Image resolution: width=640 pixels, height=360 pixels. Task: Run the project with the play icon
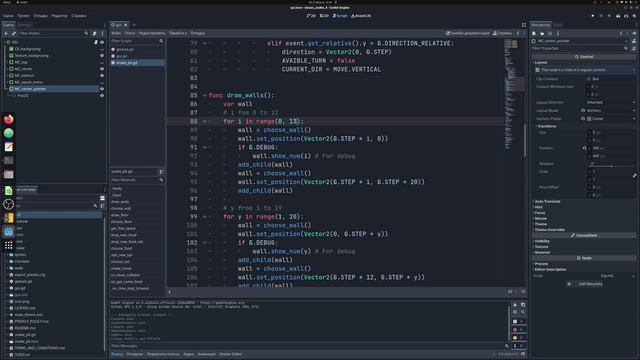click(x=593, y=16)
